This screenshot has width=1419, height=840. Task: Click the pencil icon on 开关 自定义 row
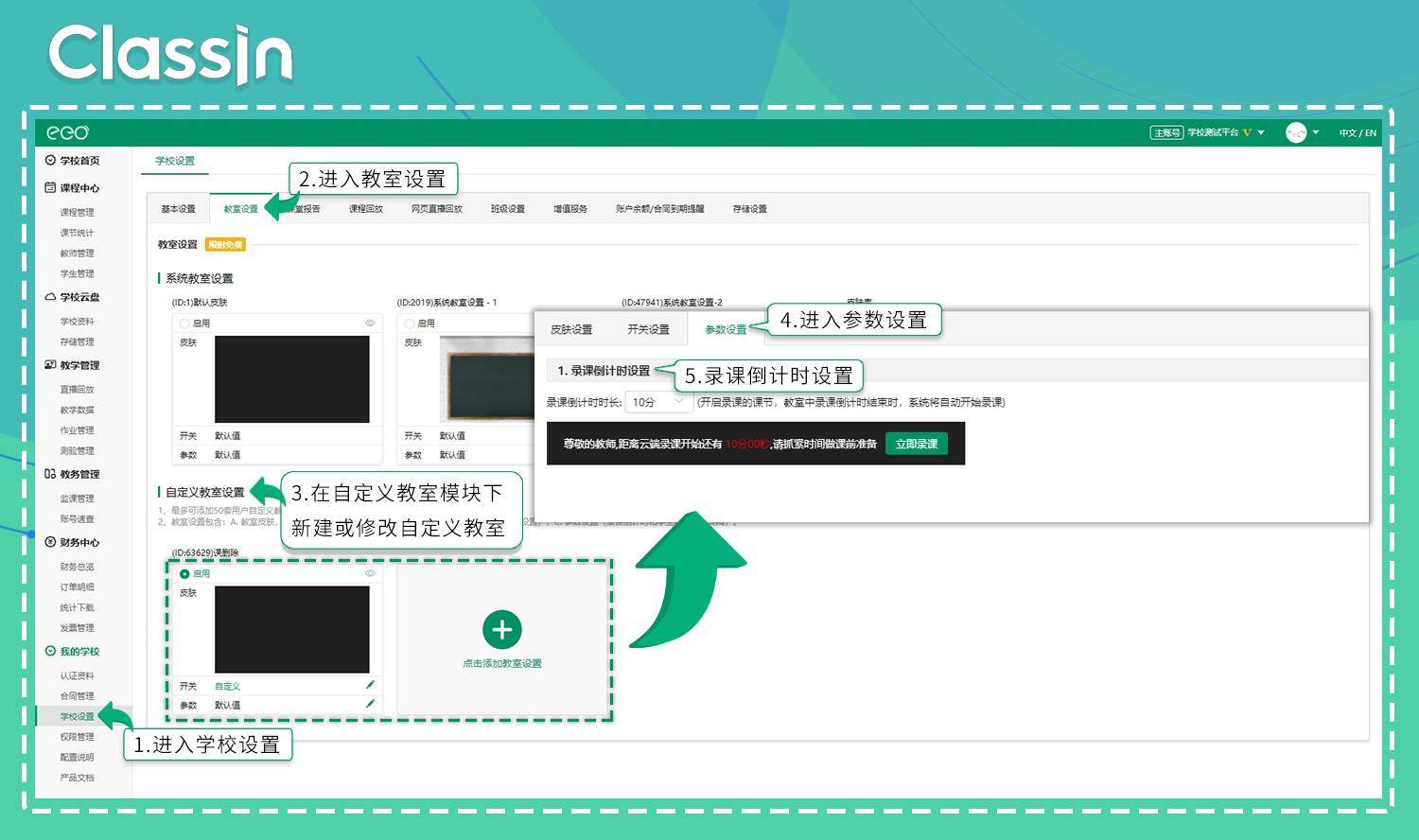370,685
